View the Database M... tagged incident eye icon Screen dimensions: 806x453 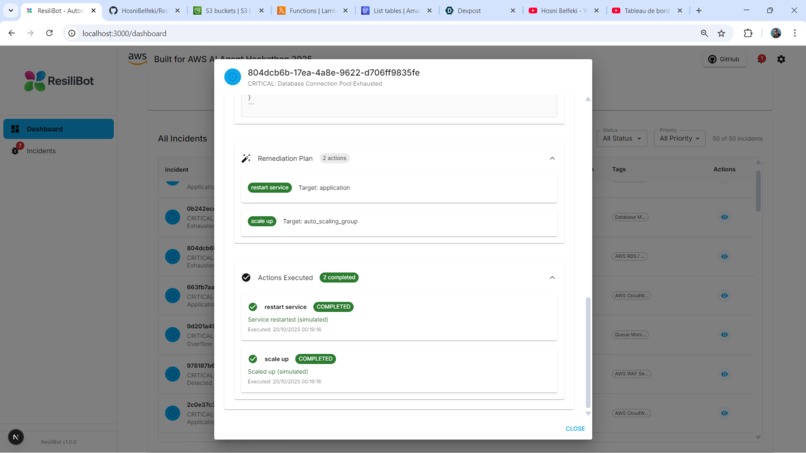pos(724,217)
